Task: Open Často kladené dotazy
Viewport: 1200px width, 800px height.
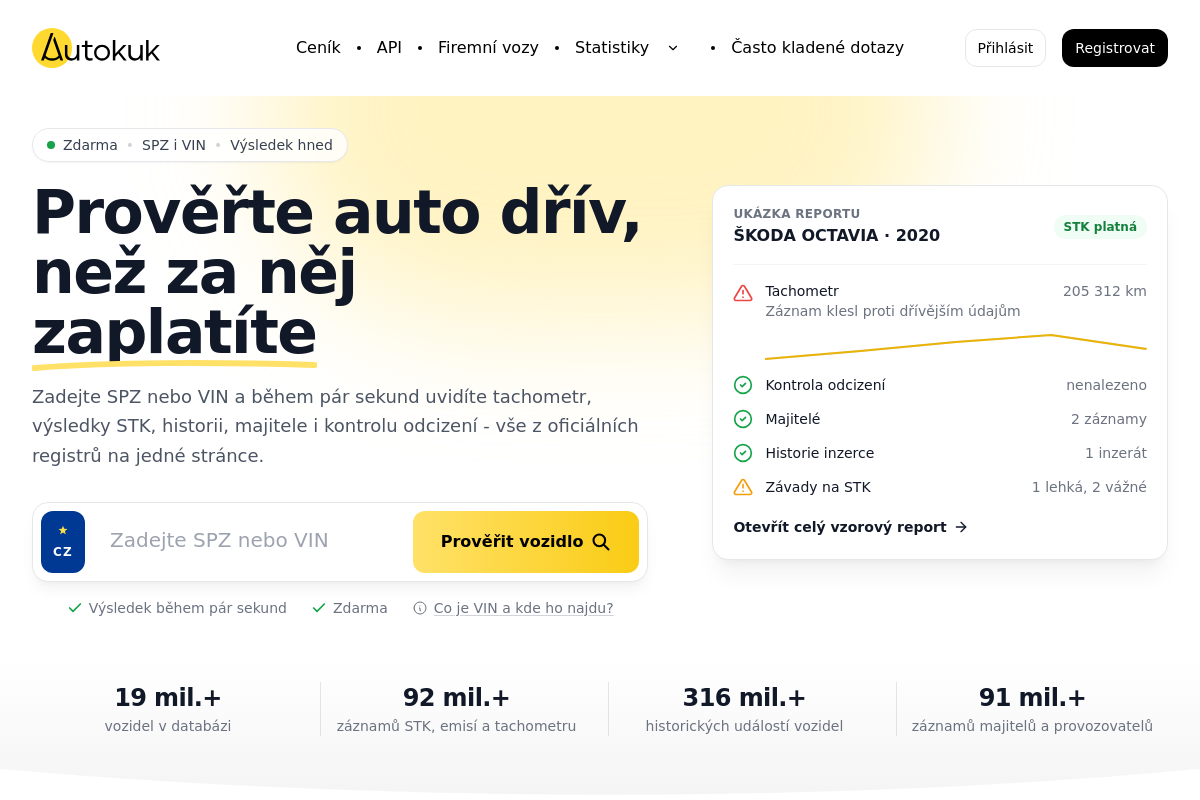Action: click(x=817, y=48)
